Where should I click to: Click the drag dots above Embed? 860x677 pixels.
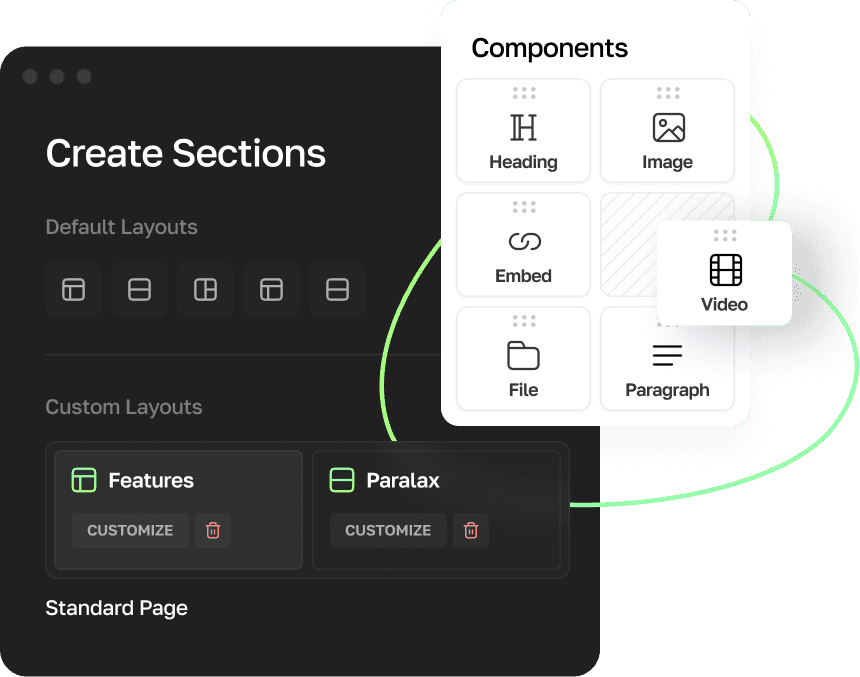[524, 207]
